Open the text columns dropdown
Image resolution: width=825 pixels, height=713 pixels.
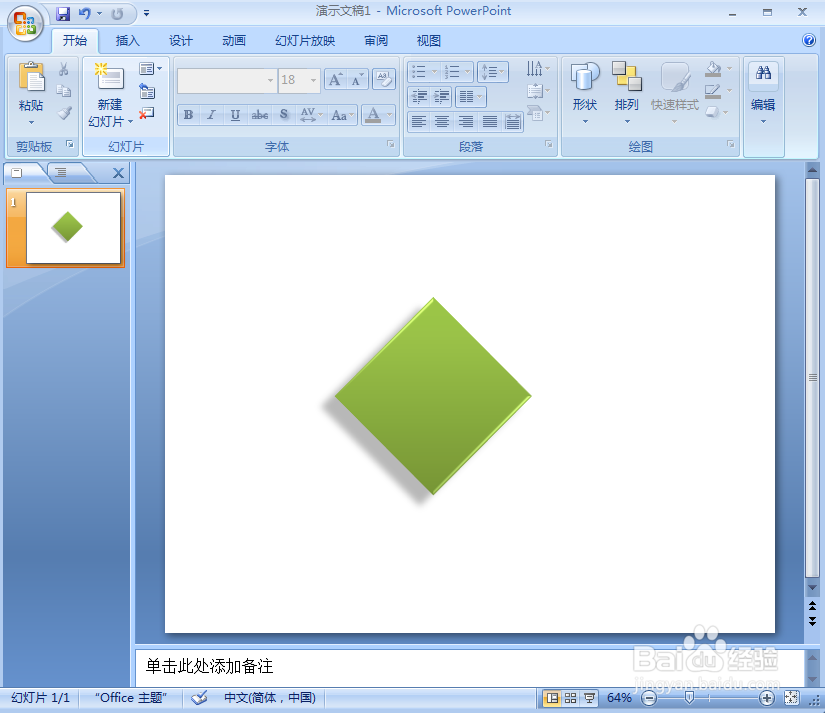[x=470, y=97]
